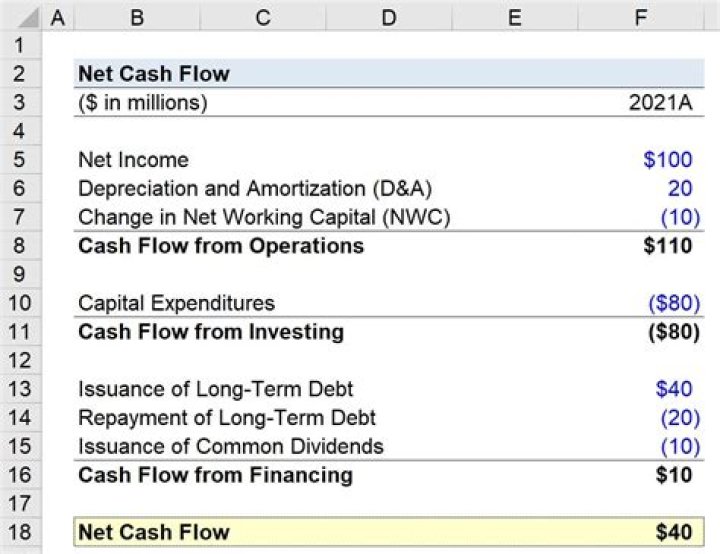Click Issuance of Common Dividends value (10)

pyautogui.click(x=676, y=446)
